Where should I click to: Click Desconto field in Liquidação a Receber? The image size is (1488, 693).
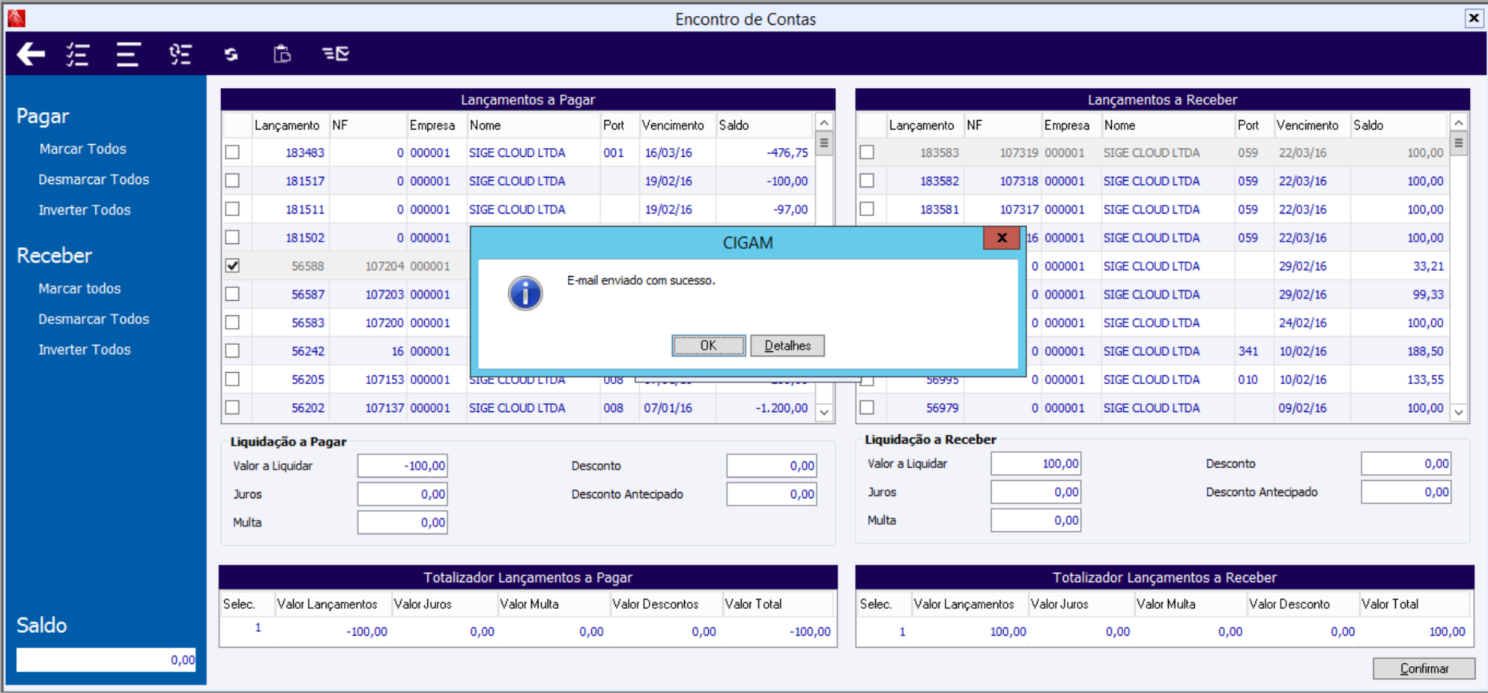coord(1406,464)
